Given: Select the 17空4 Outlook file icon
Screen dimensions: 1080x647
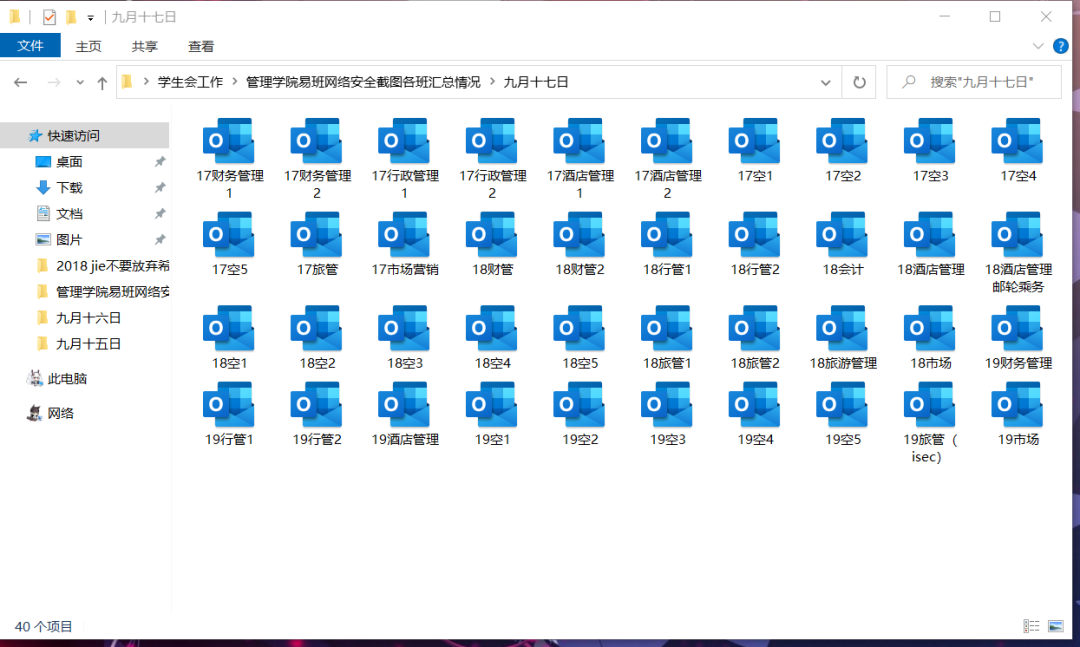Looking at the screenshot, I should coord(1017,141).
